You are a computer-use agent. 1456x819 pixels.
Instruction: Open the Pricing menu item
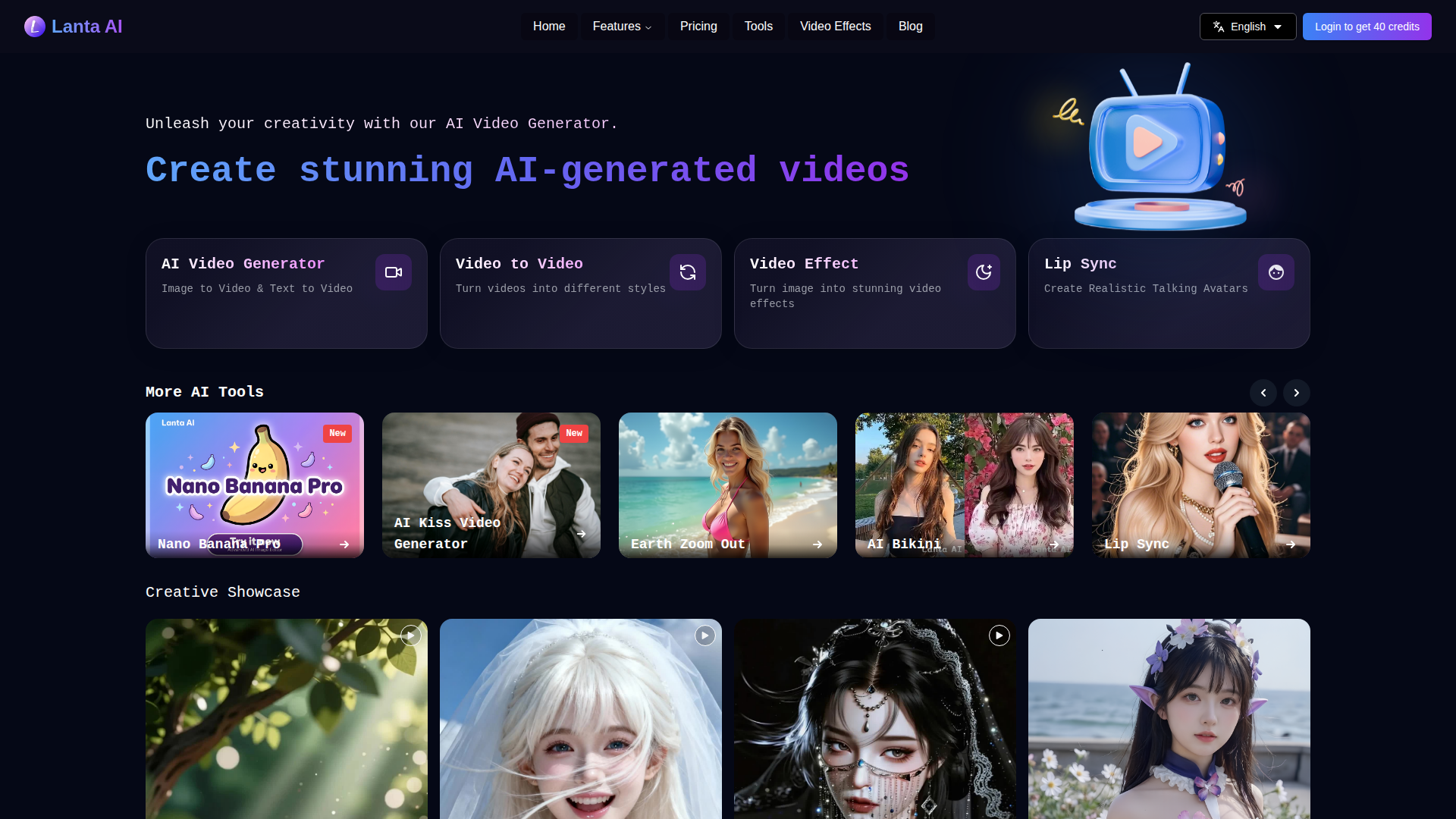pos(698,27)
